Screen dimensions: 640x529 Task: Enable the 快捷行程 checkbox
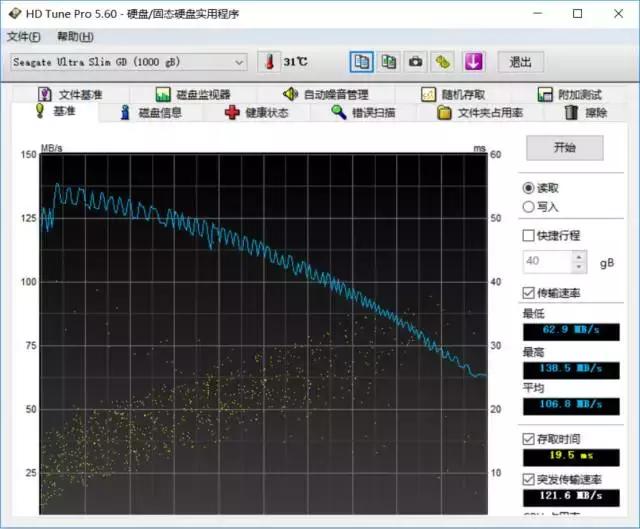coord(529,236)
